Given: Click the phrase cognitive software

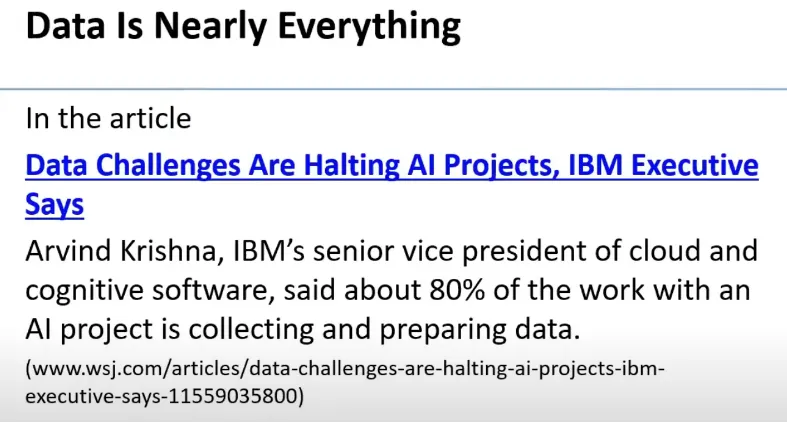Looking at the screenshot, I should point(150,290).
